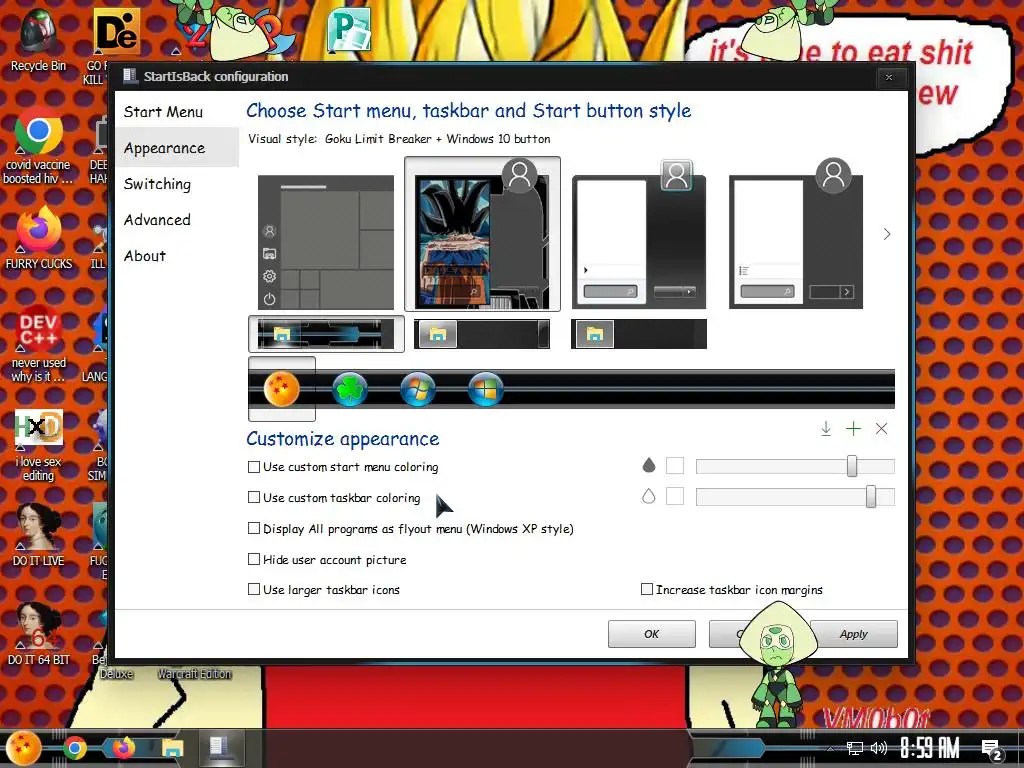This screenshot has width=1024, height=768.
Task: Click the 8:59 AM taskbar clock
Action: (929, 748)
